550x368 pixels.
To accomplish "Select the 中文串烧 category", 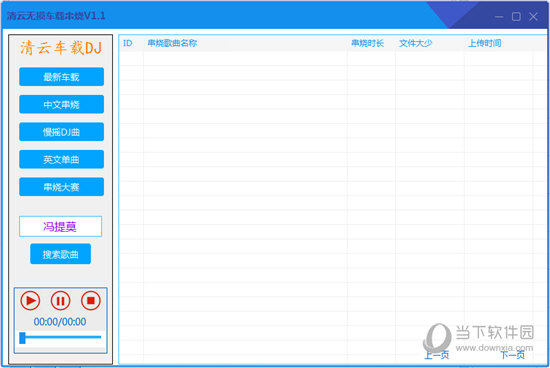I will (x=61, y=104).
